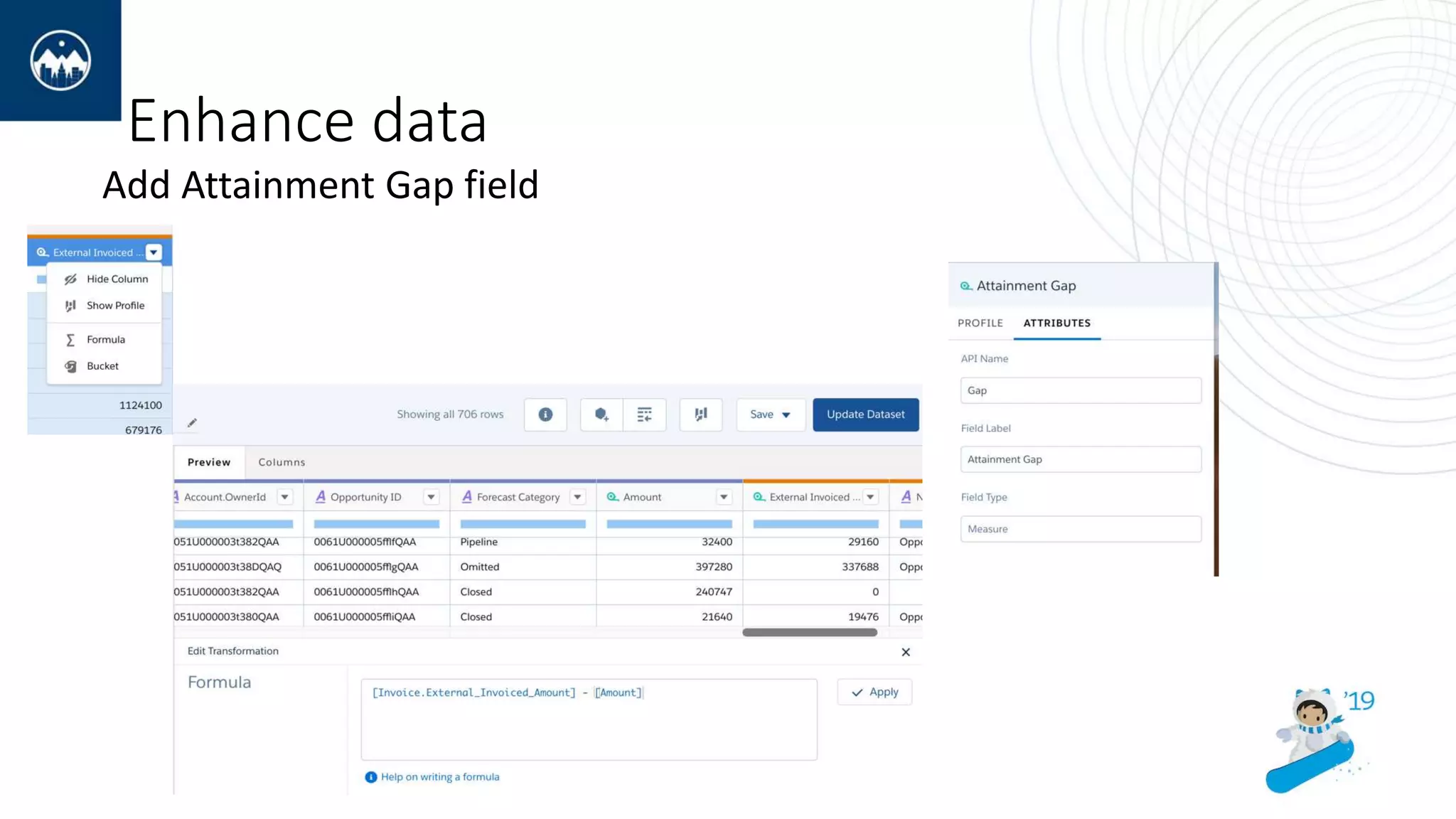Open Opportunity ID column dropdown arrow
1456x819 pixels.
coord(431,497)
